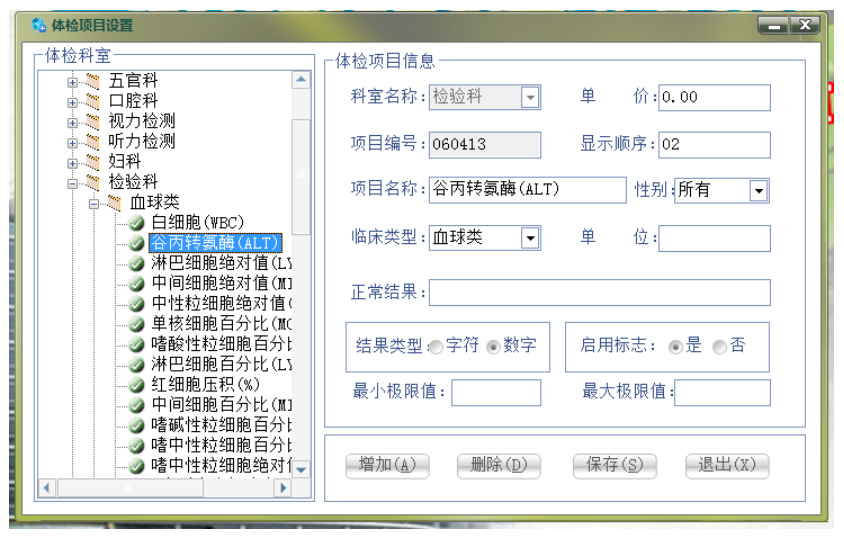844x536 pixels.
Task: Click the folder icon beside 视力检测
Action: pos(93,122)
